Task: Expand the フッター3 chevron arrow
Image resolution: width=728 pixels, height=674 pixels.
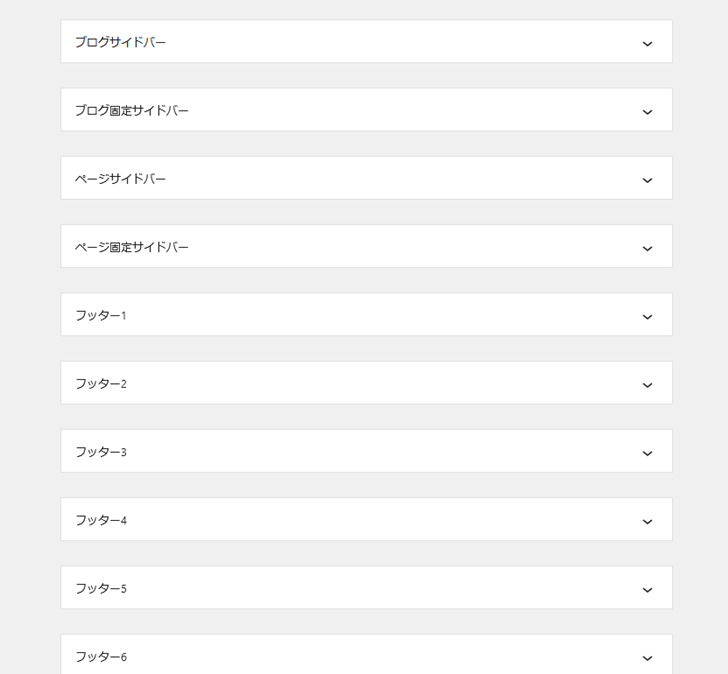Action: pyautogui.click(x=647, y=453)
